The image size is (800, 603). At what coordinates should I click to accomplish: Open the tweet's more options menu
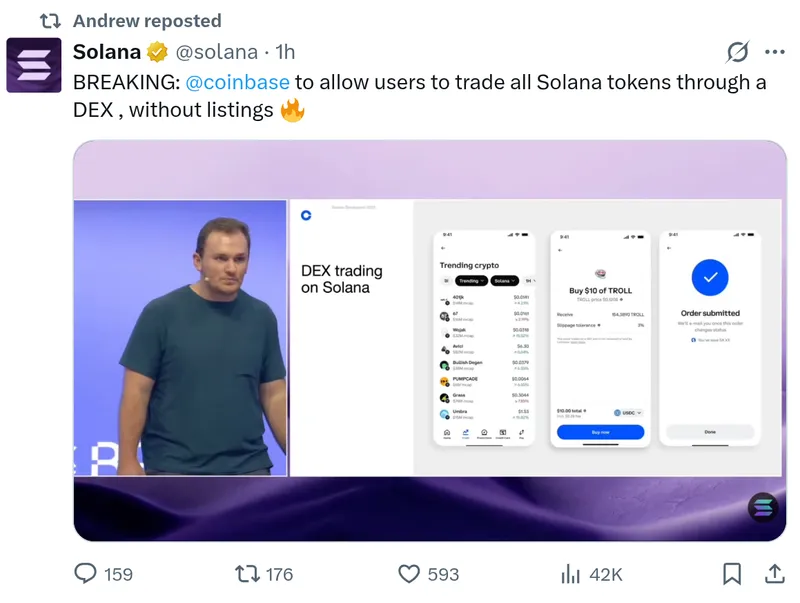[775, 53]
